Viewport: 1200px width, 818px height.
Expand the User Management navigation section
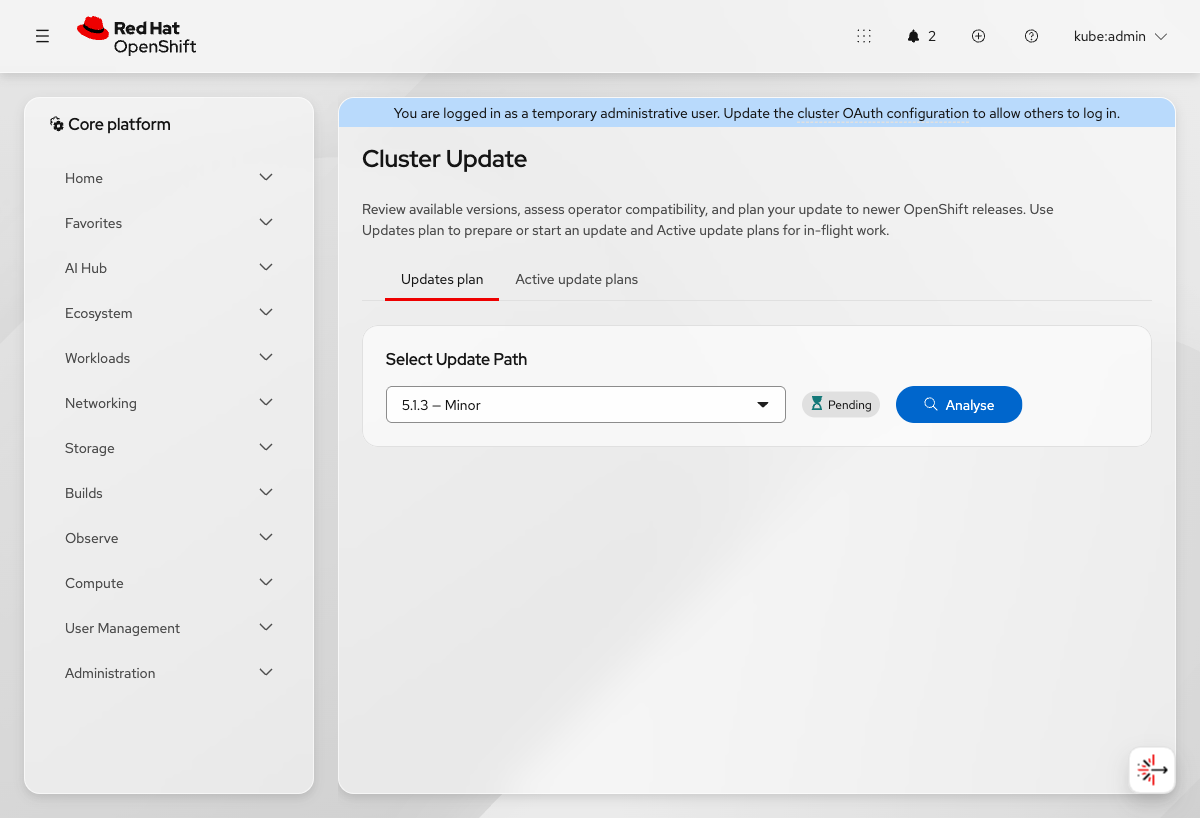click(169, 628)
